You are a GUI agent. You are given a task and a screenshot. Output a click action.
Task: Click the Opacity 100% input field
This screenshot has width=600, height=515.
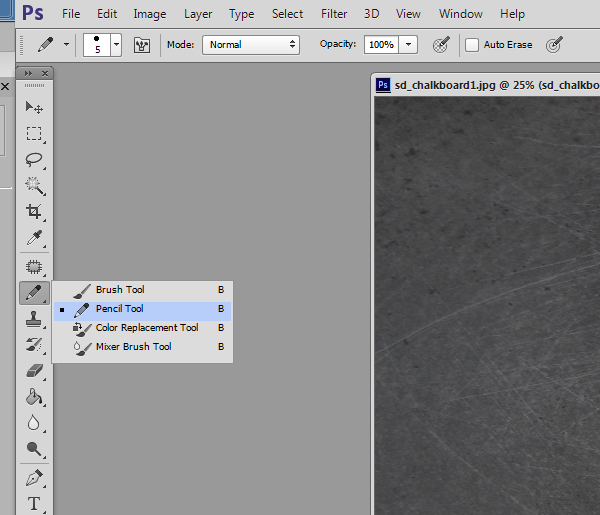click(x=380, y=45)
